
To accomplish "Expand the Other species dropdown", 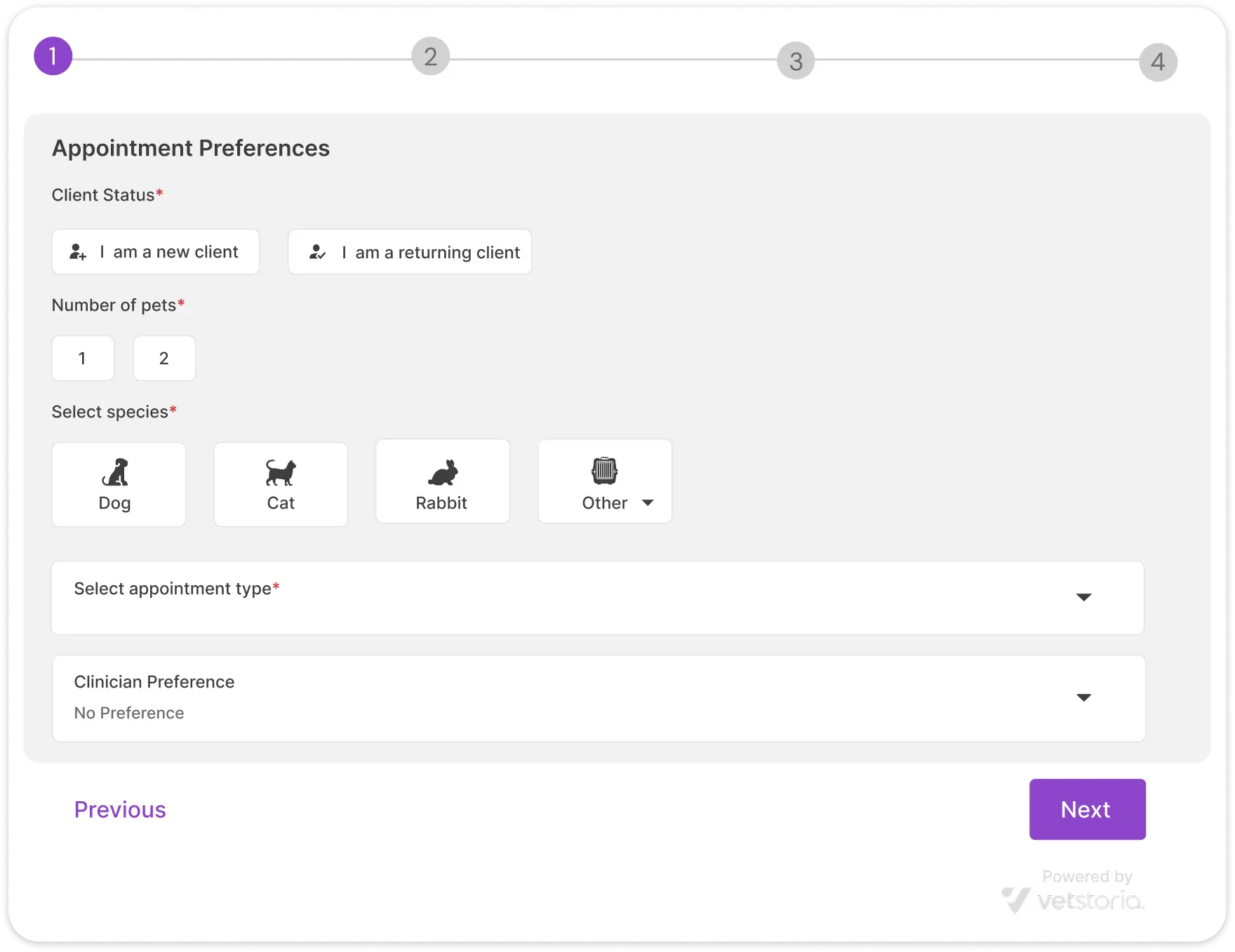I will click(x=648, y=502).
